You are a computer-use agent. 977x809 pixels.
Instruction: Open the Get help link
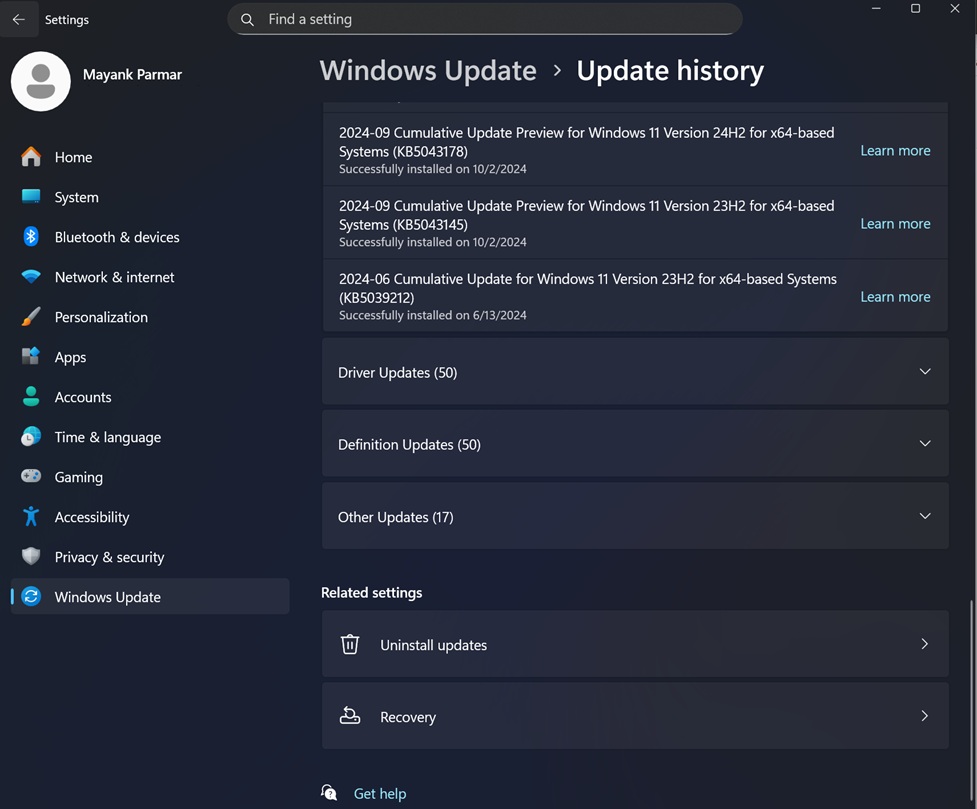pos(380,794)
